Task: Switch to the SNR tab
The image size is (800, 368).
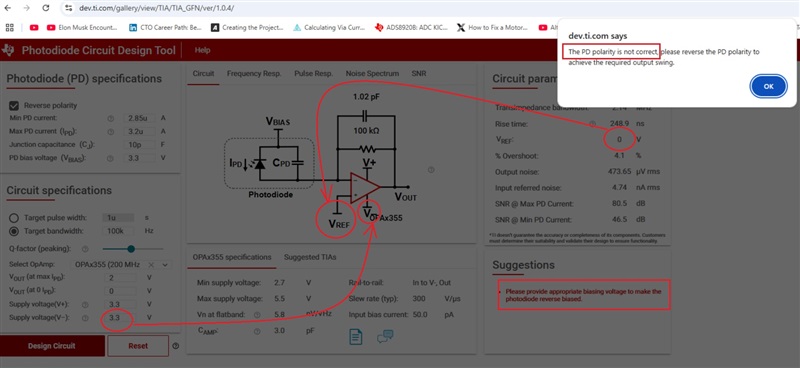Action: coord(419,73)
